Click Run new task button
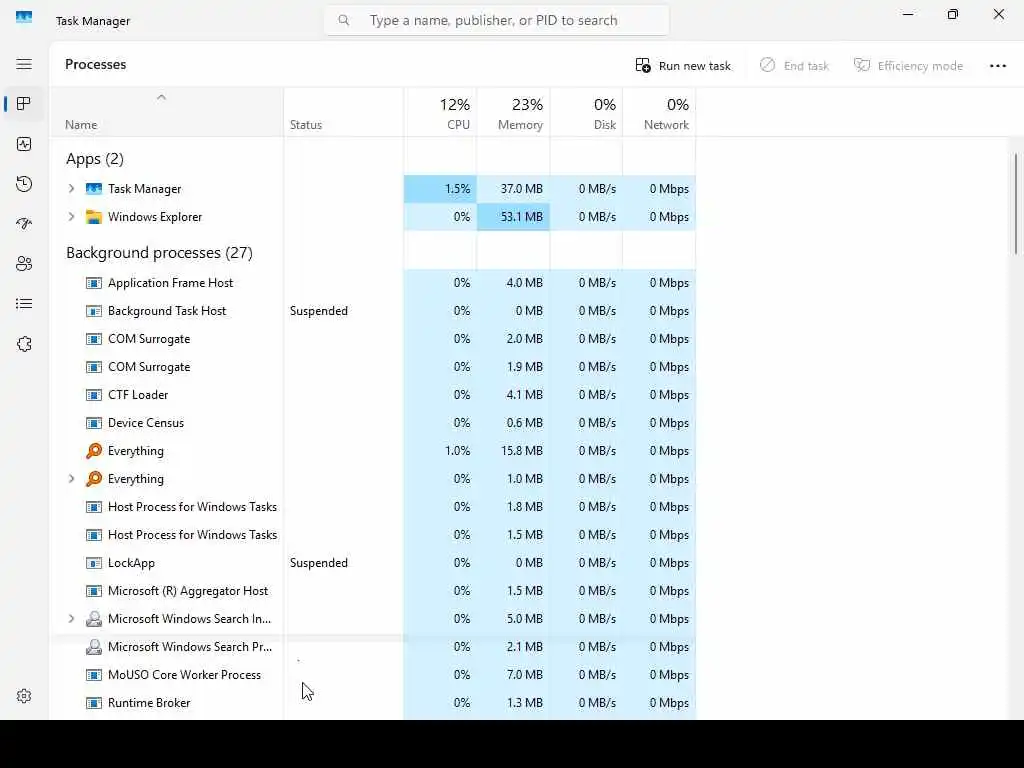Screen dimensions: 1024x768 click(683, 65)
